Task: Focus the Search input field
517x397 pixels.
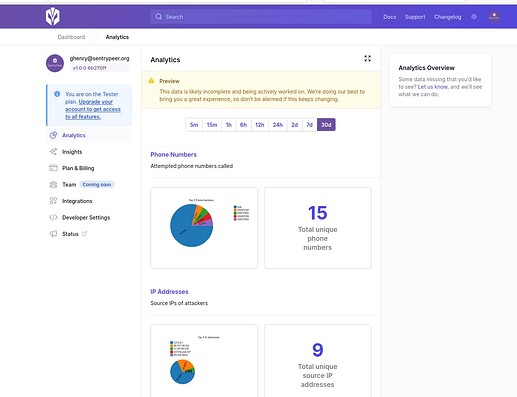Action: 261,17
